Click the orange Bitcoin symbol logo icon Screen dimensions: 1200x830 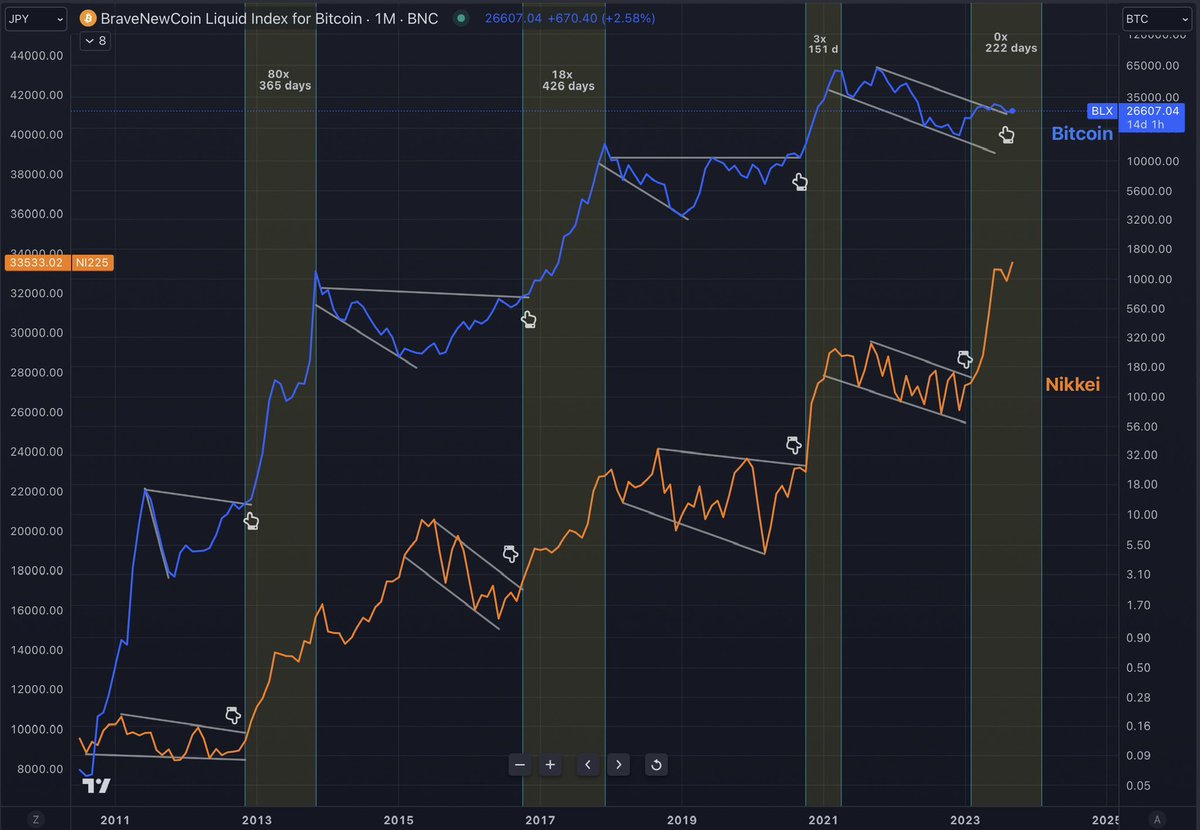87,18
